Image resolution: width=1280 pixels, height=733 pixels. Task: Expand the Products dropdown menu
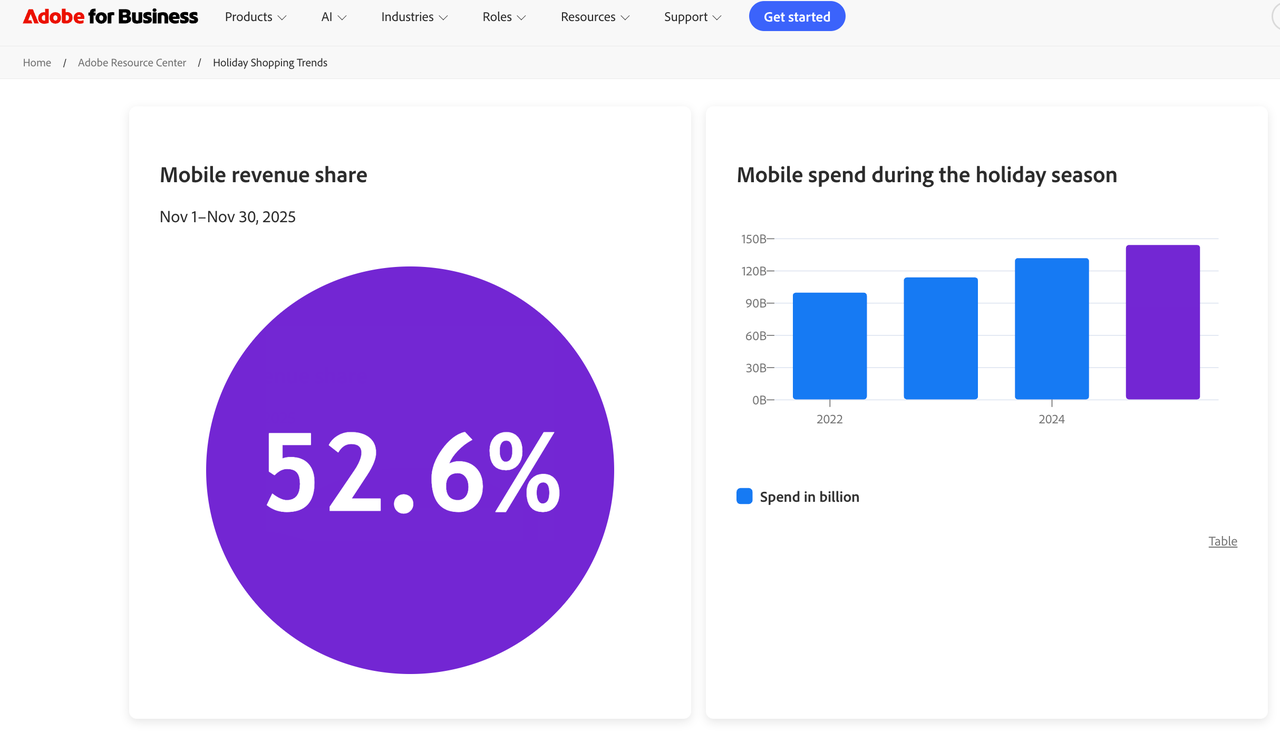[255, 17]
